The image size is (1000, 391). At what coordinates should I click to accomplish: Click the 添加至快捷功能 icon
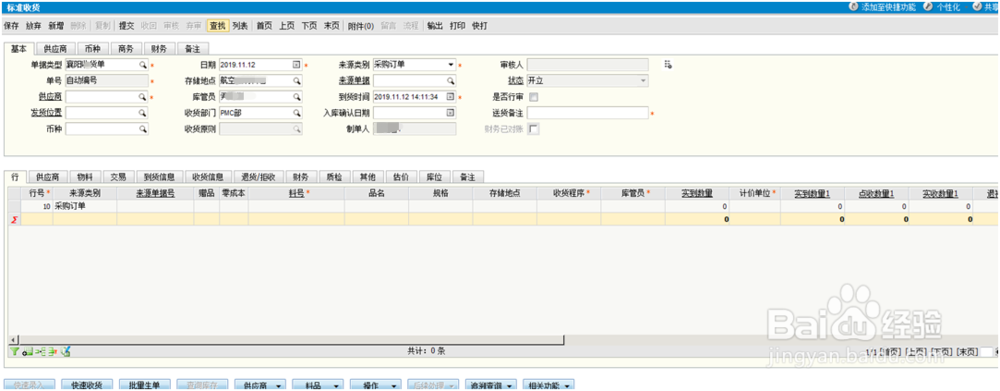pyautogui.click(x=854, y=6)
